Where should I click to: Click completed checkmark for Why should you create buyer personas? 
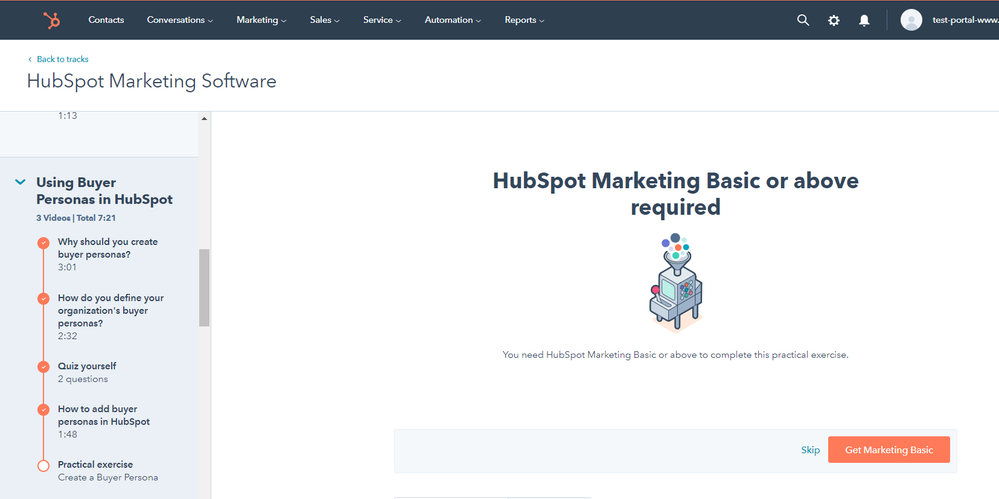[x=43, y=243]
